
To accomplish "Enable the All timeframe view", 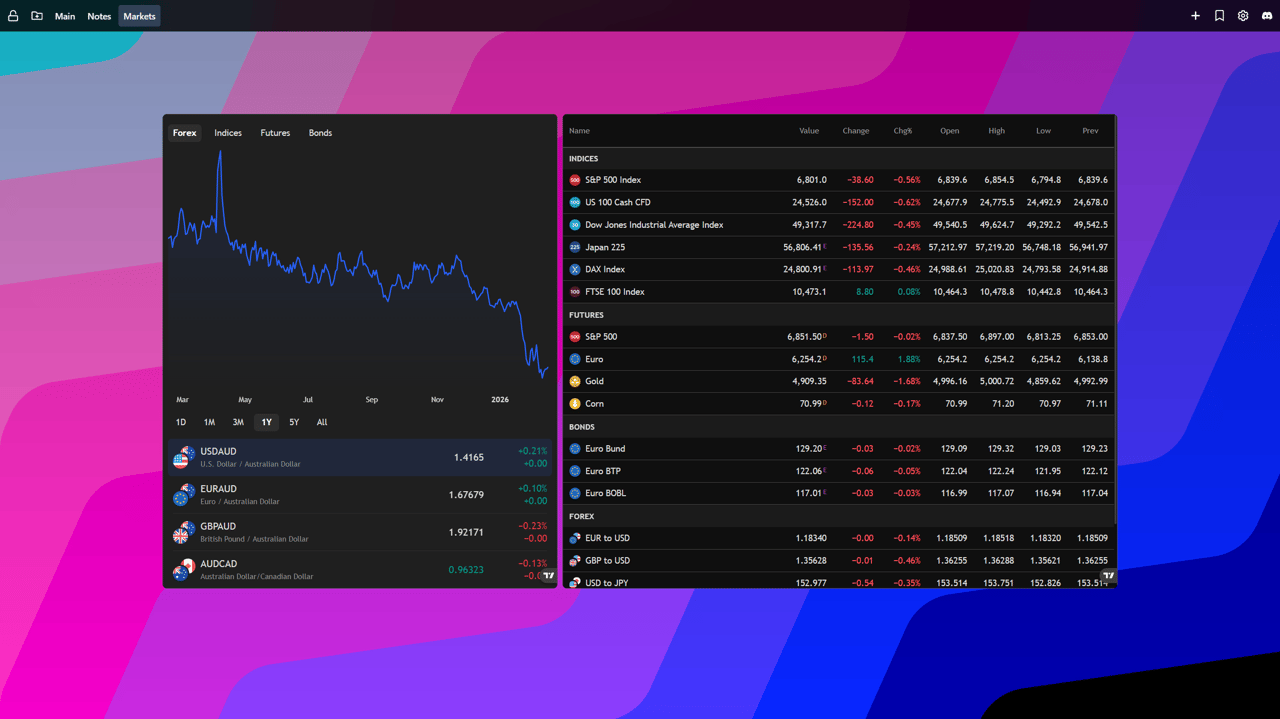I will pos(321,422).
